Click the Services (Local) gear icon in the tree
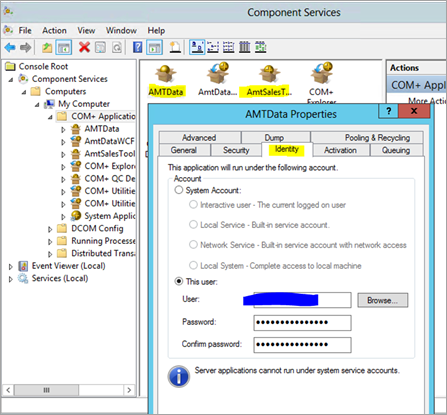This screenshot has height=415, width=447. click(23, 278)
